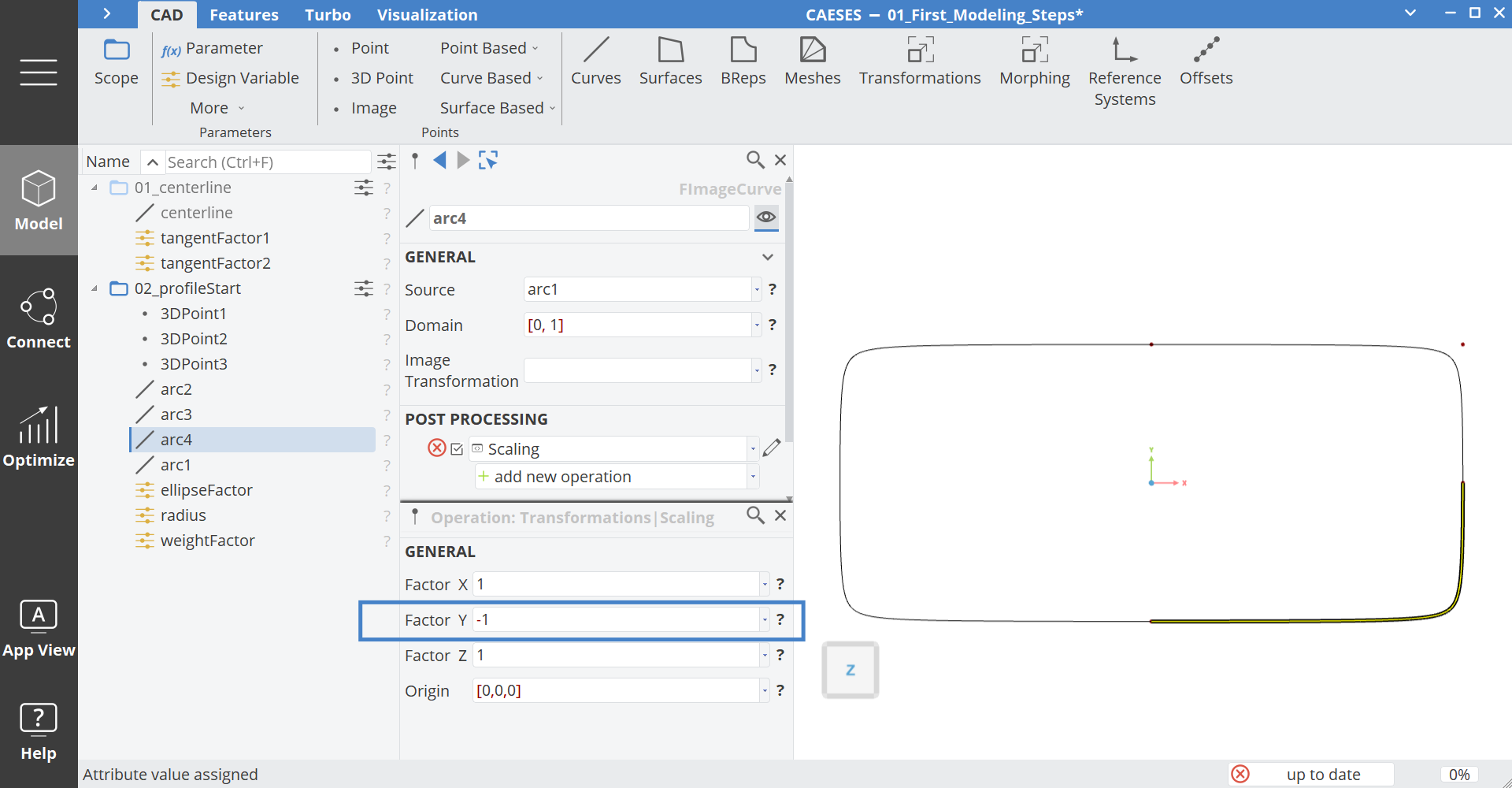Pin the arc4 properties panel

pos(415,160)
